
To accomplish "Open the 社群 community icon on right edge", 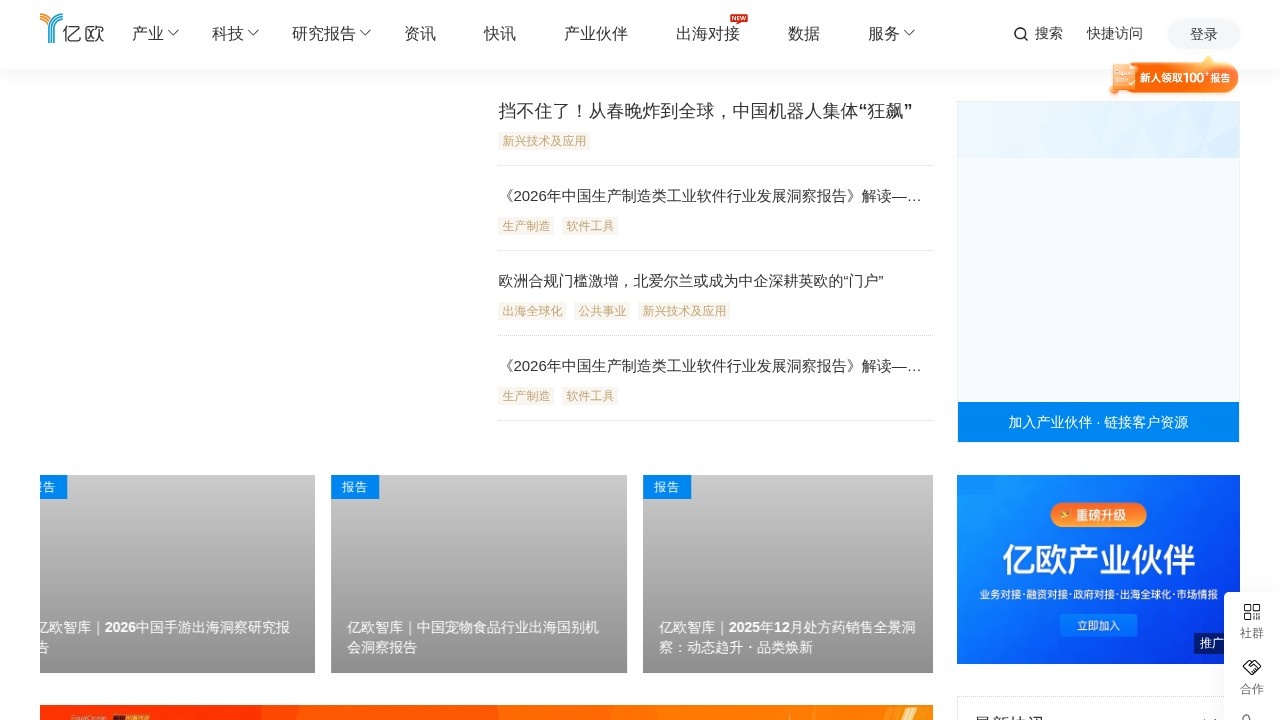I will tap(1251, 620).
